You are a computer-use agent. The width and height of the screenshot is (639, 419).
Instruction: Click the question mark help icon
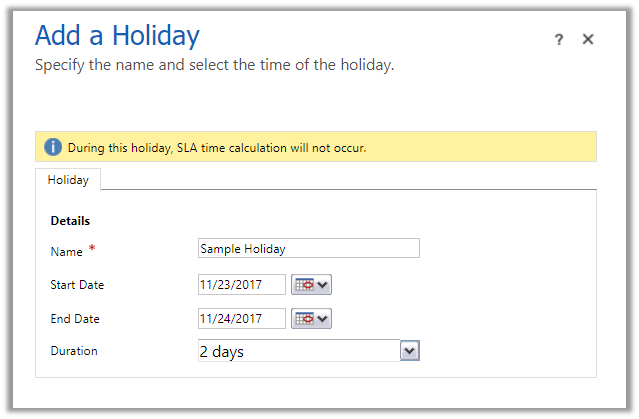[559, 39]
